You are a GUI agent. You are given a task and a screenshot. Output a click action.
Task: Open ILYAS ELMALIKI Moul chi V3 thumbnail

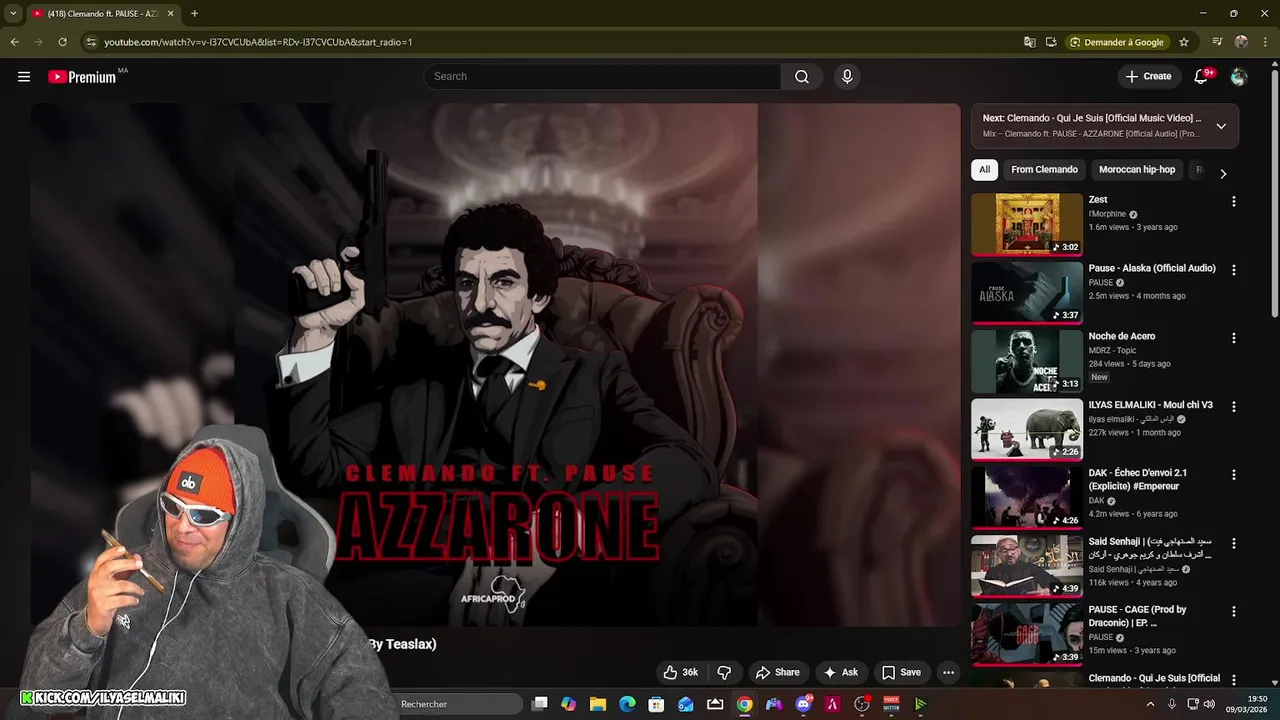click(x=1027, y=429)
